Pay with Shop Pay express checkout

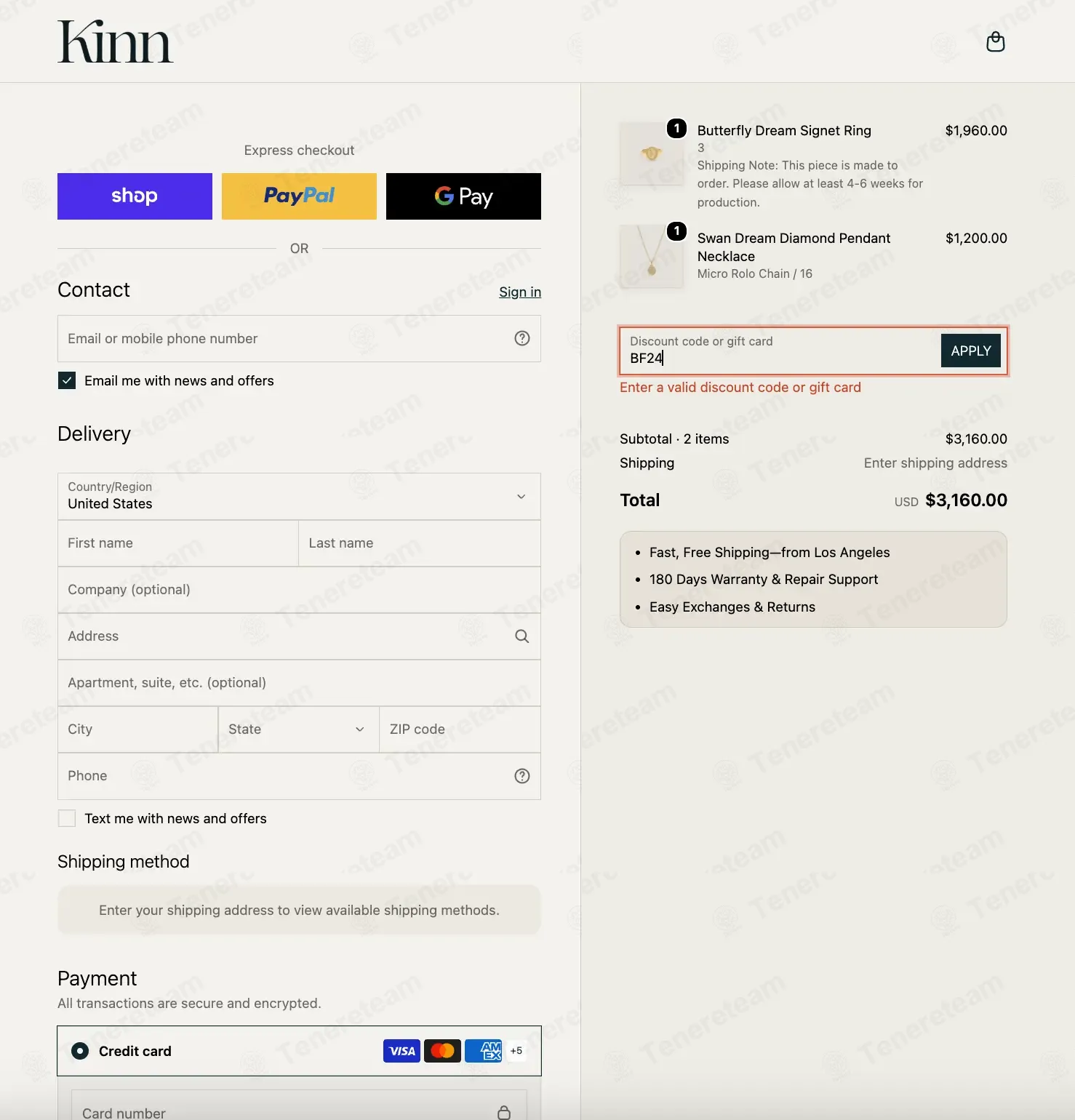click(x=135, y=196)
